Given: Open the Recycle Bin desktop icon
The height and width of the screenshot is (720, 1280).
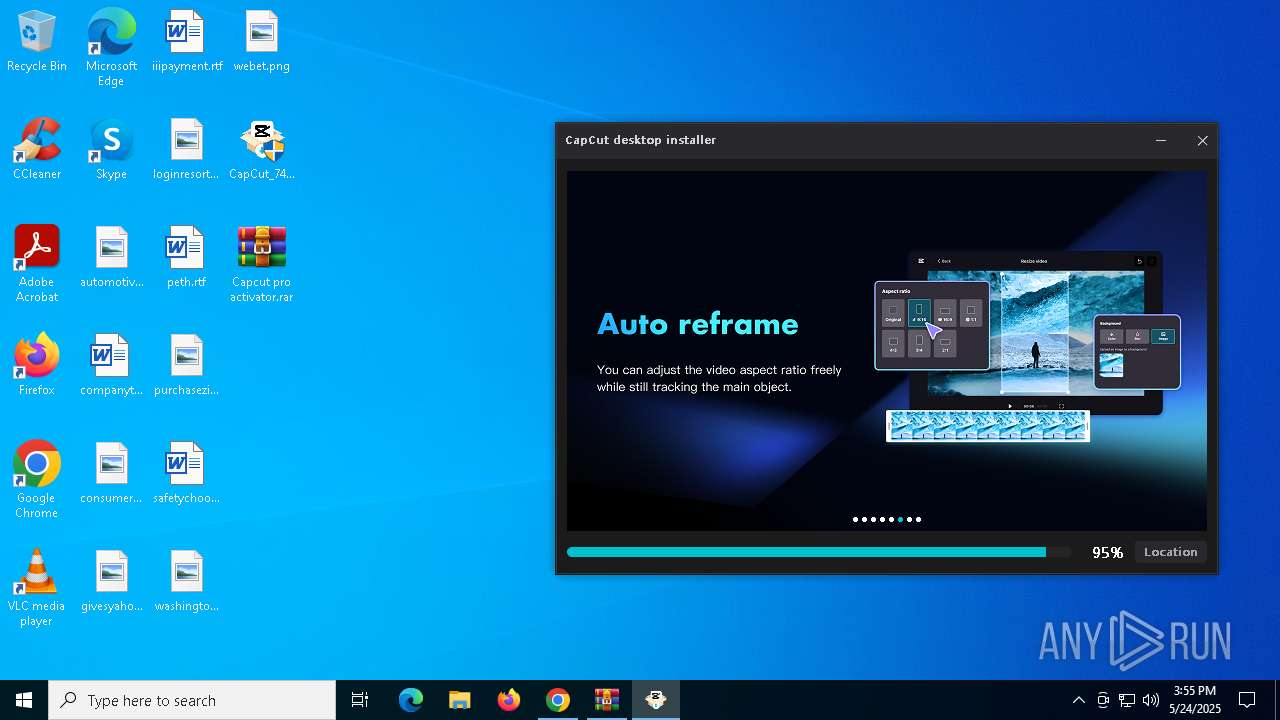Looking at the screenshot, I should point(37,42).
